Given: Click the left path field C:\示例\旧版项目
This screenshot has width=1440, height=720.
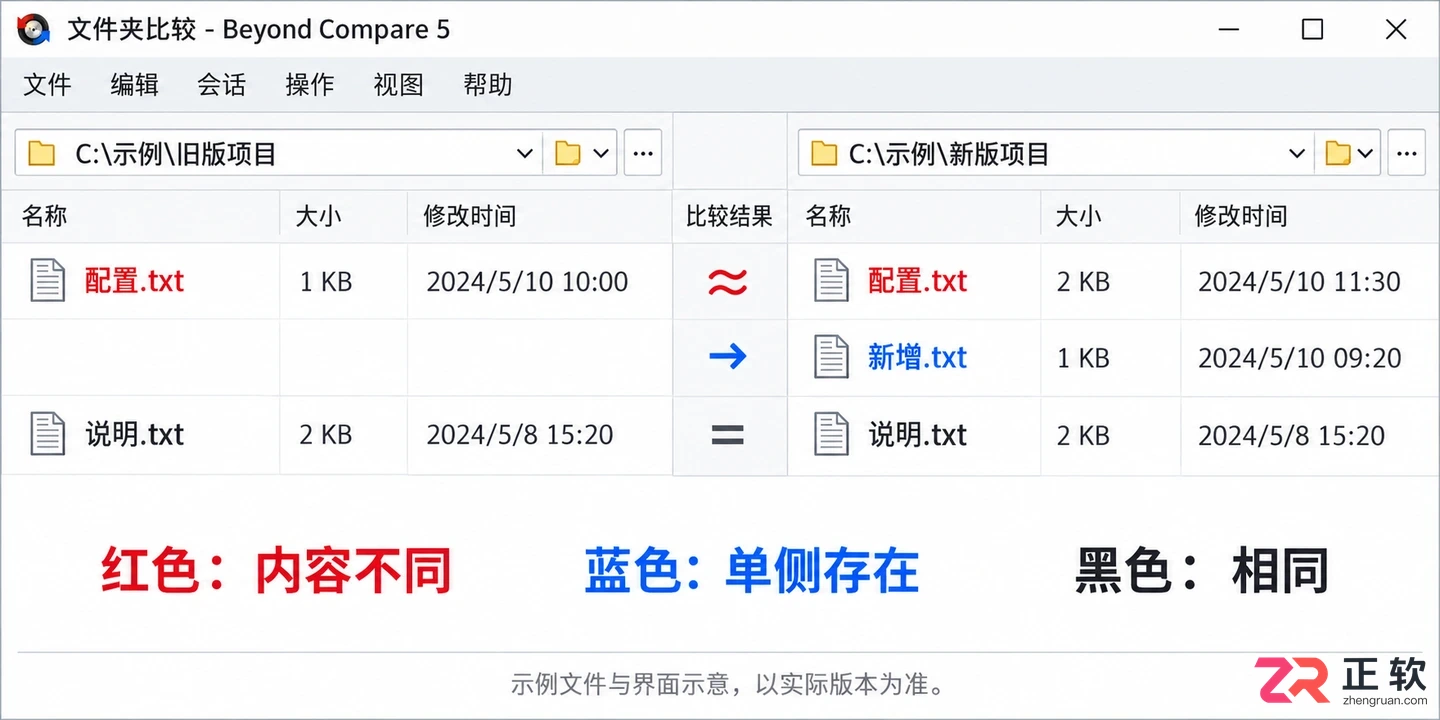Looking at the screenshot, I should 278,153.
